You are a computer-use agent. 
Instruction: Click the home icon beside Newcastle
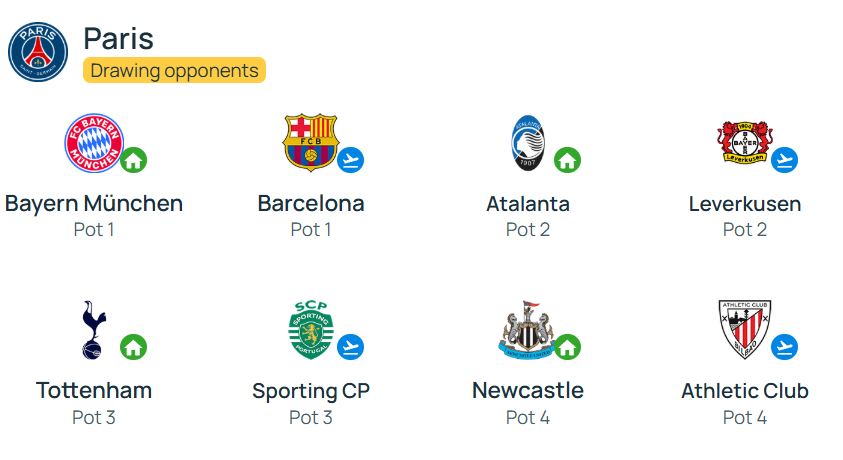pyautogui.click(x=567, y=347)
